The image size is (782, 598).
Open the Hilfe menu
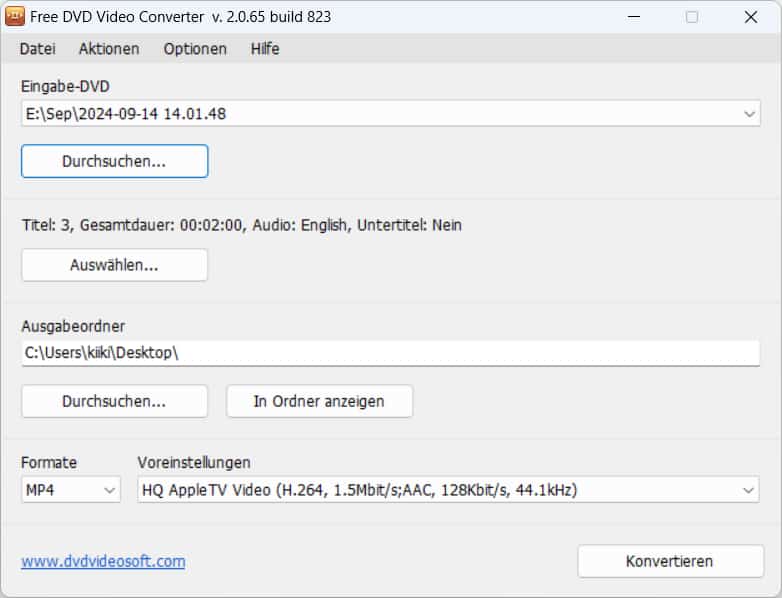tap(265, 49)
